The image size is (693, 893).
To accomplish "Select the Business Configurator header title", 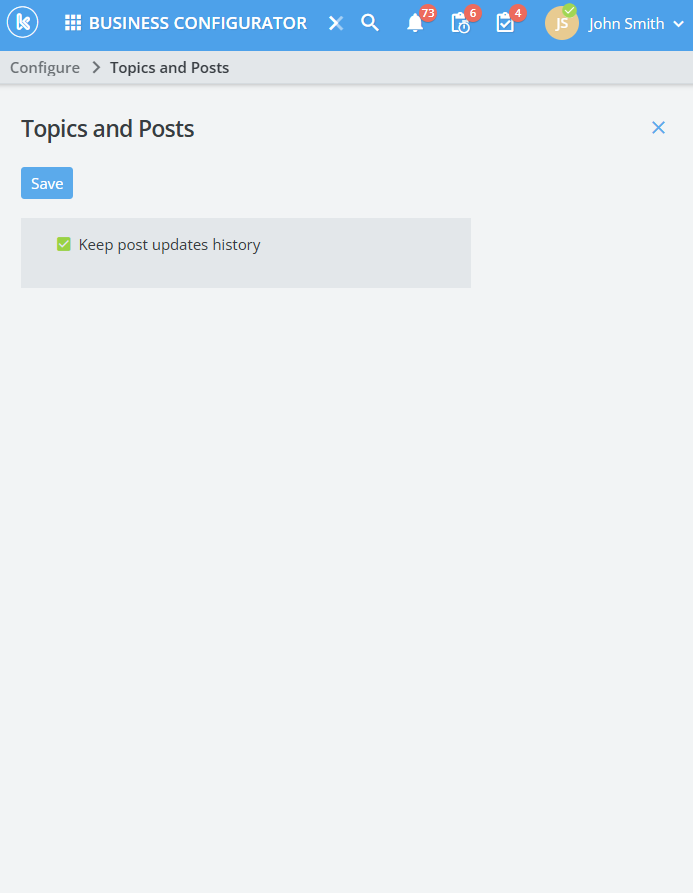I will pyautogui.click(x=198, y=23).
